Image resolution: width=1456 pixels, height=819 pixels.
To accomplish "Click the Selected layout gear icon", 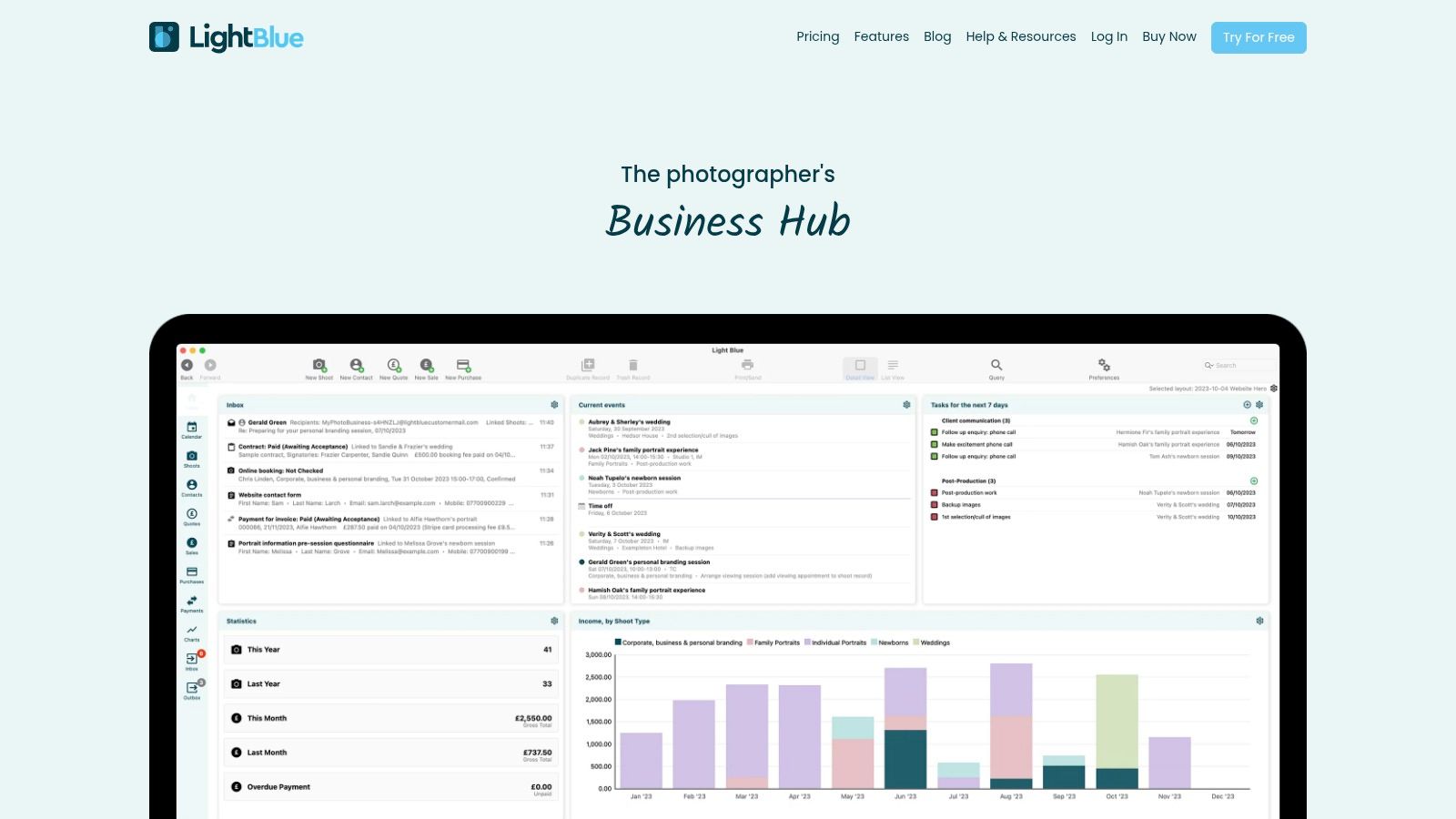I will coord(1274,389).
